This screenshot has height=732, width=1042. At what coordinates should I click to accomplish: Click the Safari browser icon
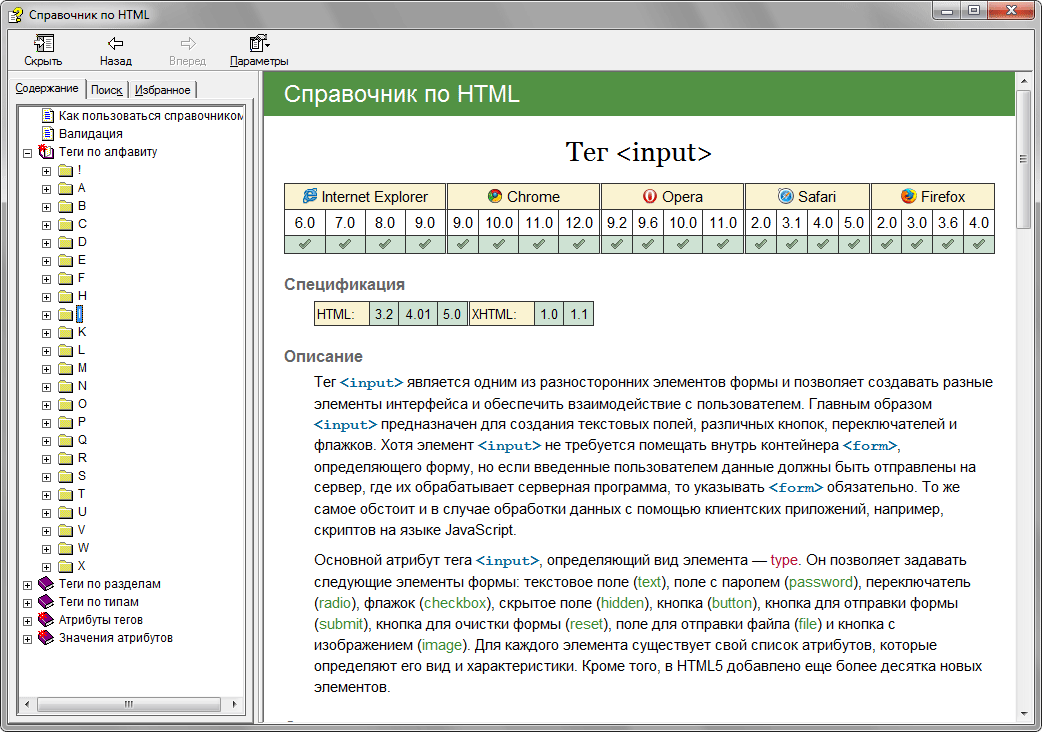pyautogui.click(x=785, y=196)
